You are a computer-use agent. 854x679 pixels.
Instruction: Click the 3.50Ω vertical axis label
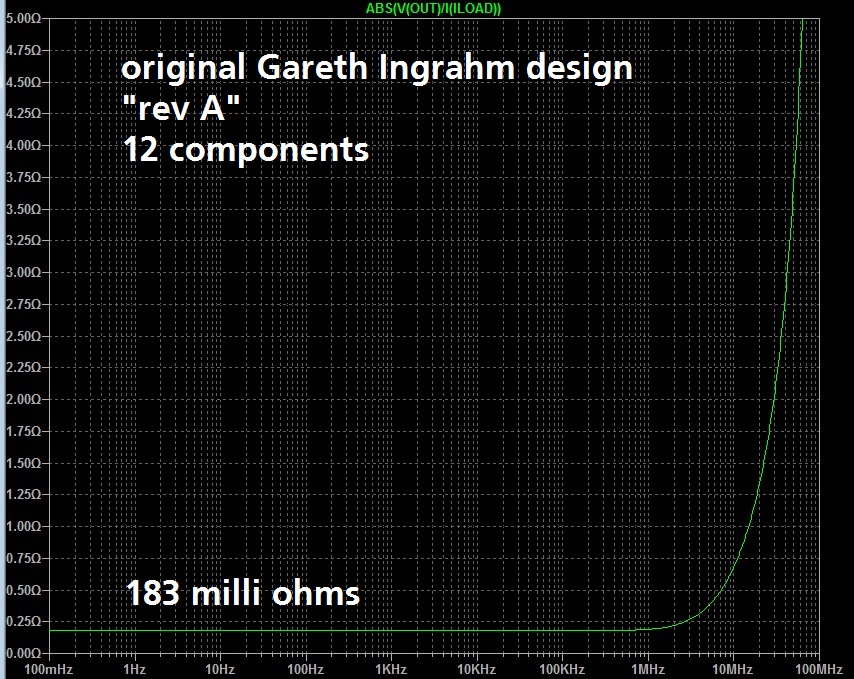pyautogui.click(x=23, y=209)
